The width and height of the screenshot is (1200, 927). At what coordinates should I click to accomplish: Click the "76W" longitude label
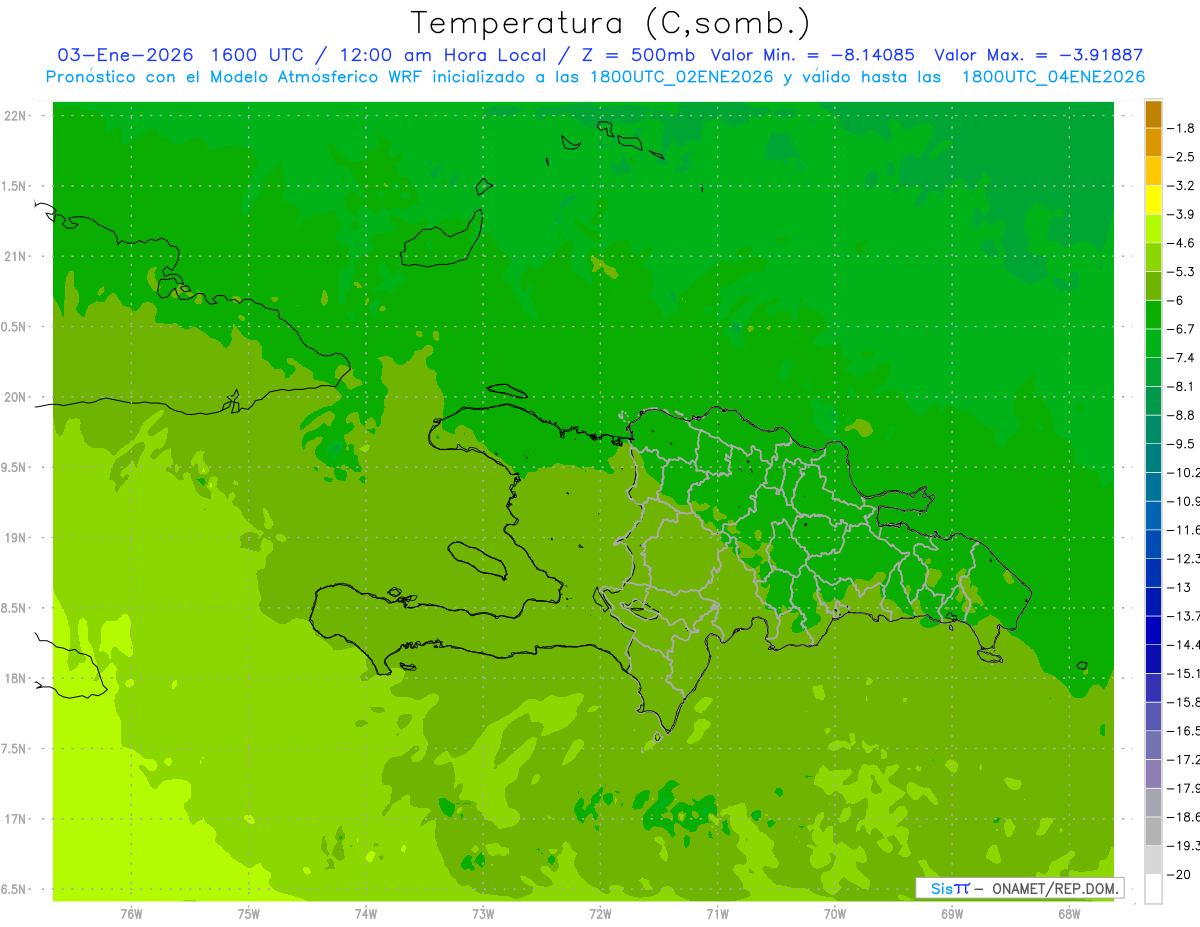click(131, 914)
